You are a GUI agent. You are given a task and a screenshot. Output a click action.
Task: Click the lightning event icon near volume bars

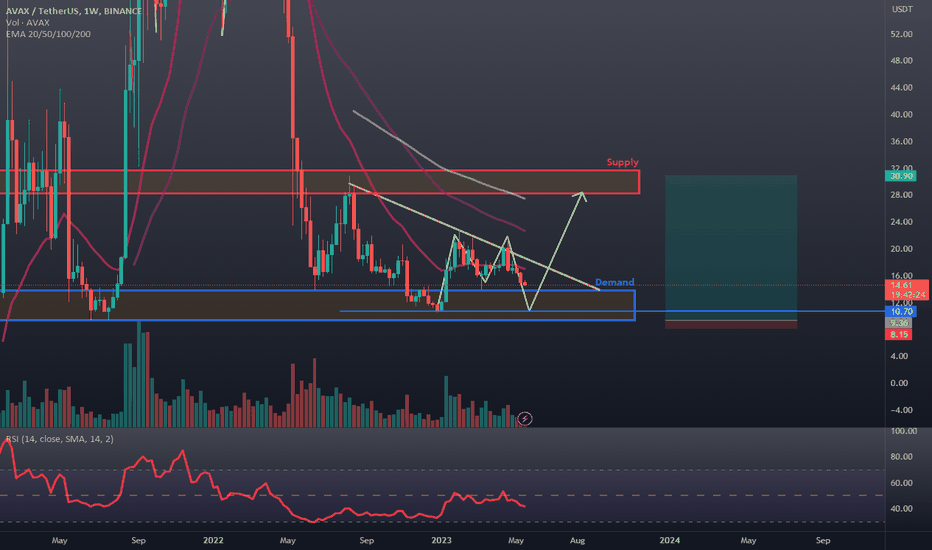click(525, 419)
